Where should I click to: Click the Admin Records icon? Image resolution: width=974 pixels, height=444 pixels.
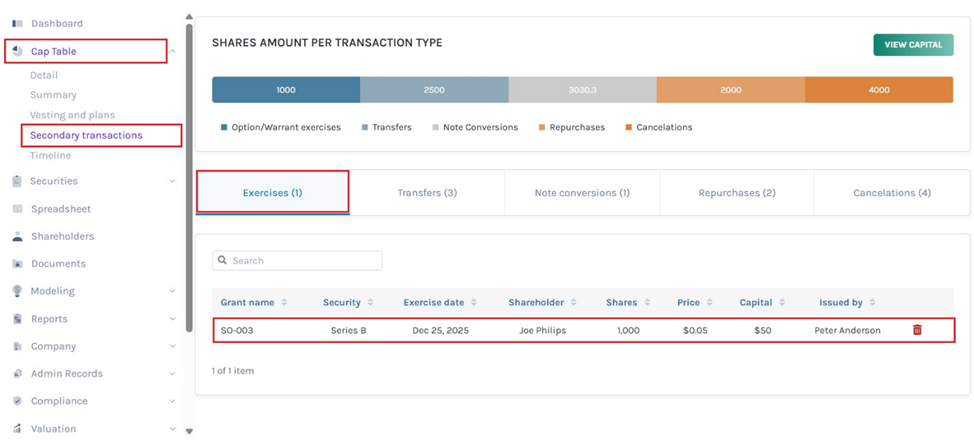click(x=17, y=373)
